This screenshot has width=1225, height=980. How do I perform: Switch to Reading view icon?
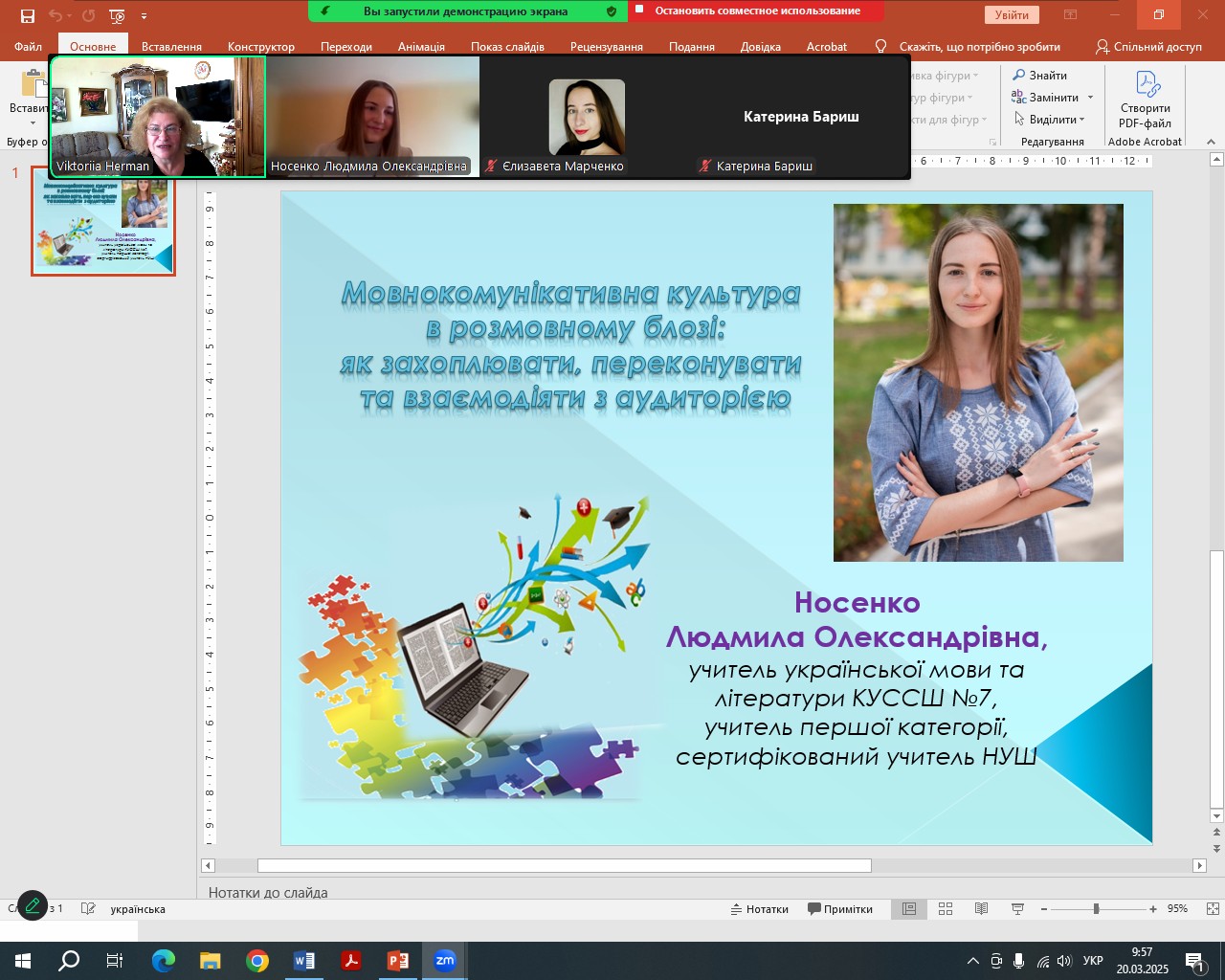981,909
